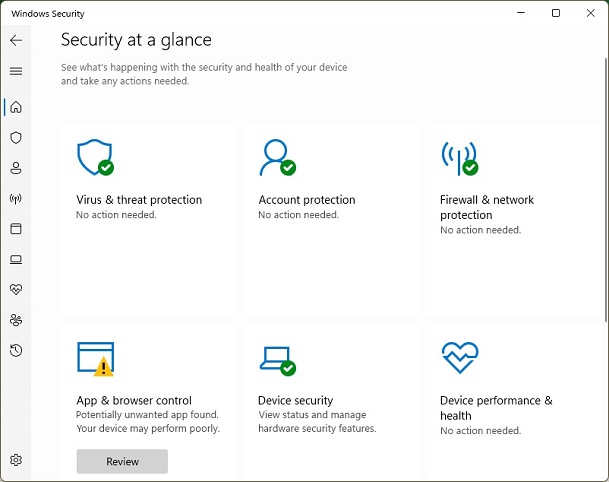Open Firewall & network sidebar antenna icon

point(16,198)
